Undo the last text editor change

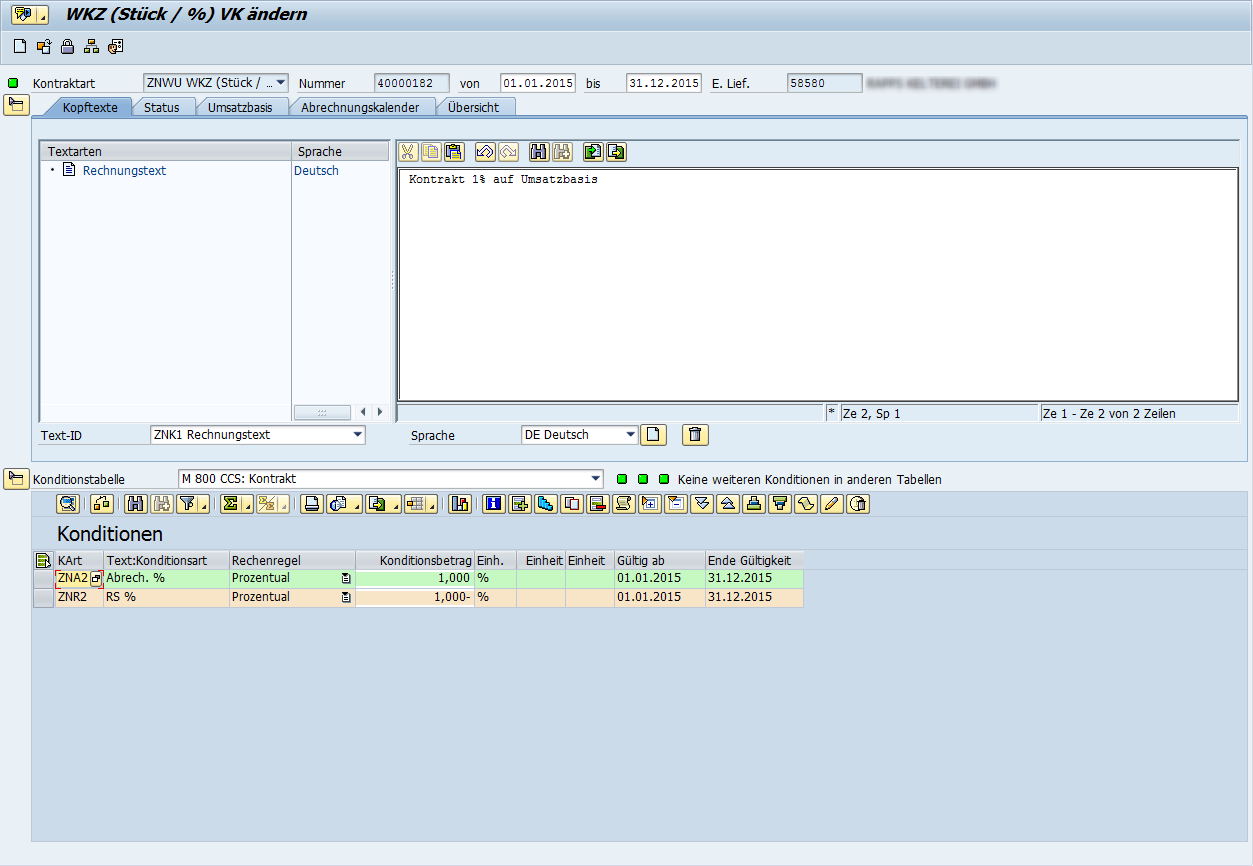click(485, 152)
